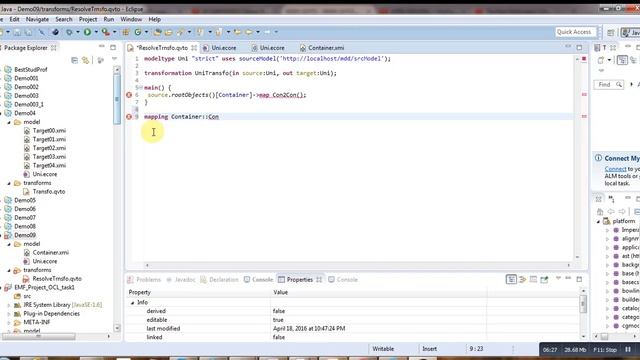Click Show Advanced Properties icon in Properties view
The height and width of the screenshot is (360, 640).
coord(522,279)
